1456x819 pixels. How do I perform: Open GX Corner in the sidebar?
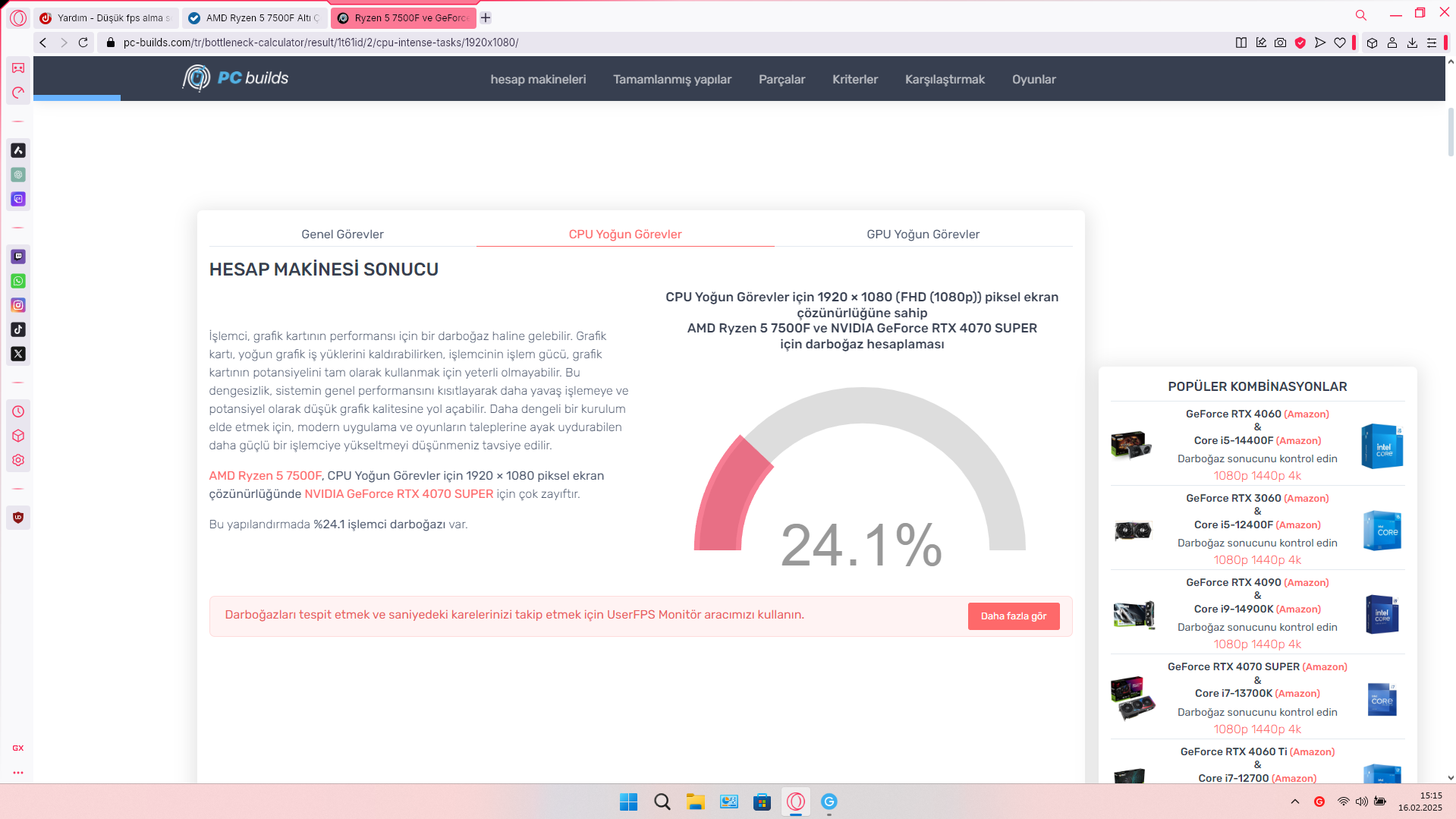coord(18,68)
